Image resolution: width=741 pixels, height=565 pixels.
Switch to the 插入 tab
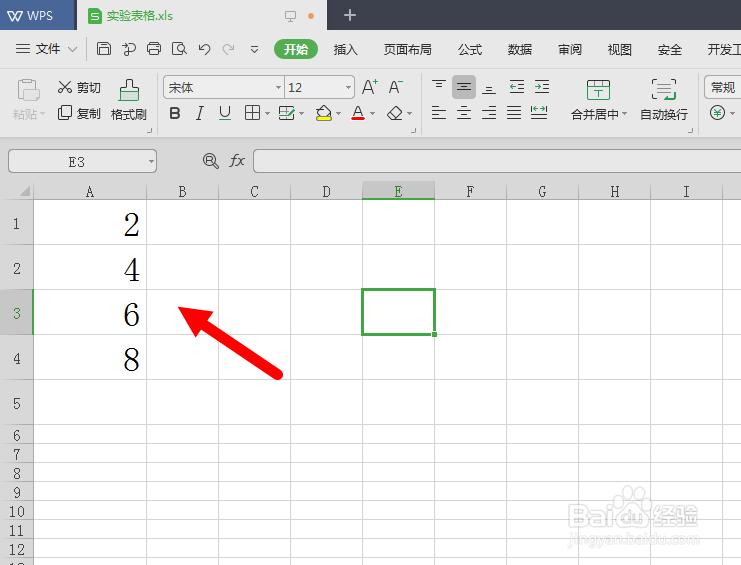pos(345,49)
